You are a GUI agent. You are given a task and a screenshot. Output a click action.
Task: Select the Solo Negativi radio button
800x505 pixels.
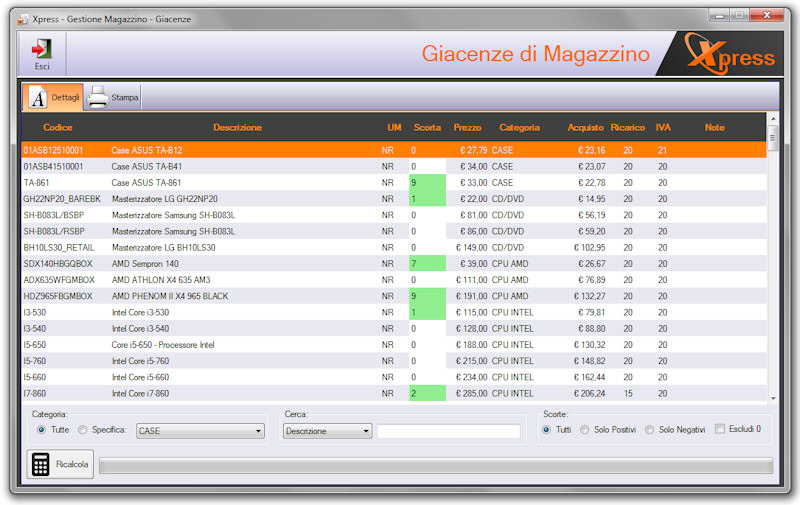click(x=649, y=430)
